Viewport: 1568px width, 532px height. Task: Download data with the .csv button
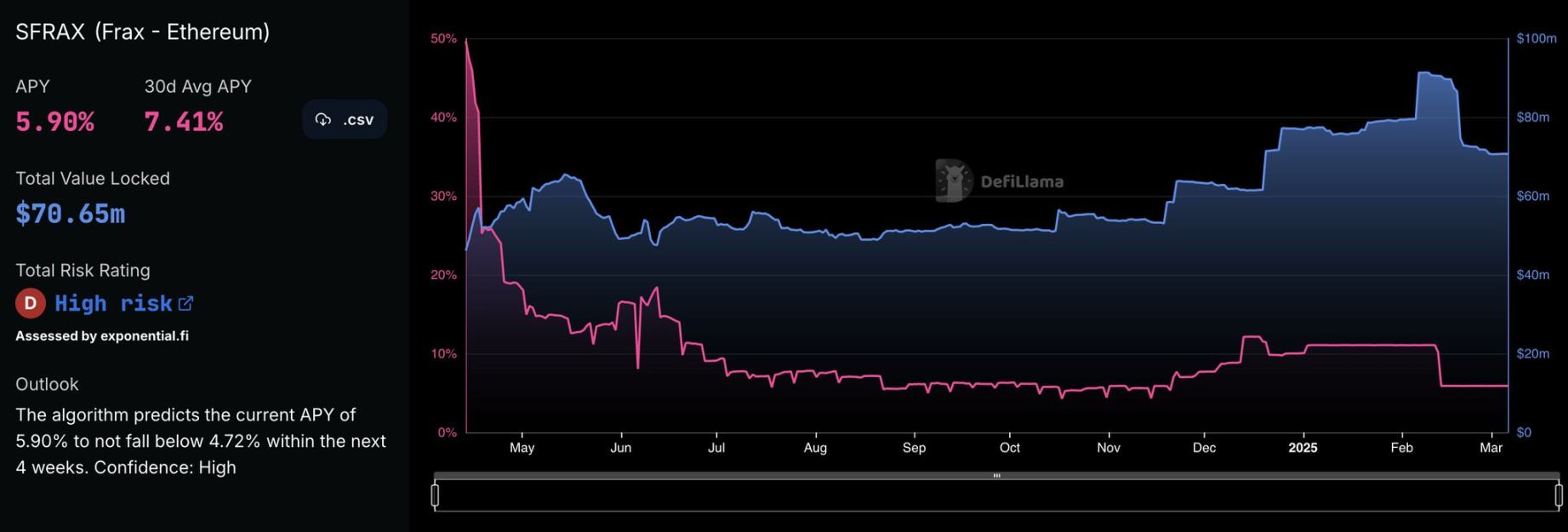pyautogui.click(x=345, y=119)
